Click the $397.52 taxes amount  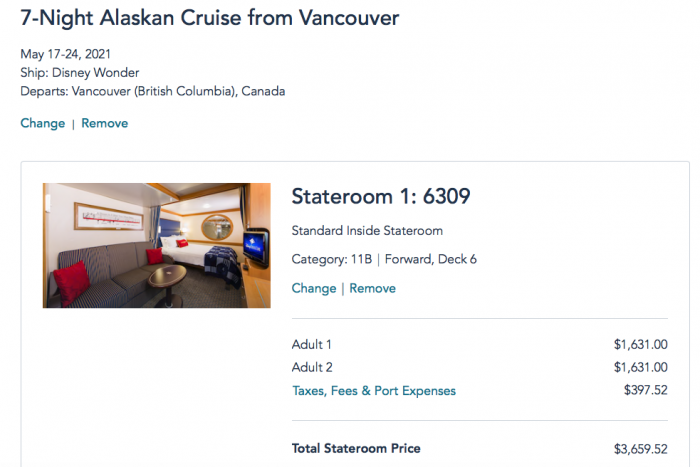tap(645, 391)
